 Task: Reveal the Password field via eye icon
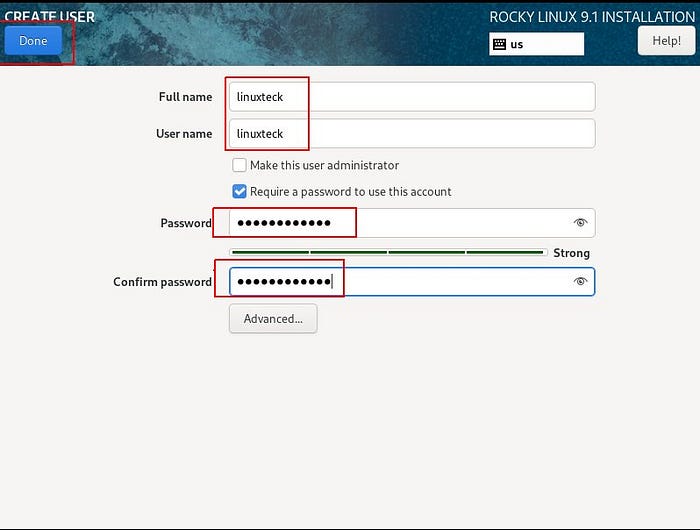tap(580, 222)
